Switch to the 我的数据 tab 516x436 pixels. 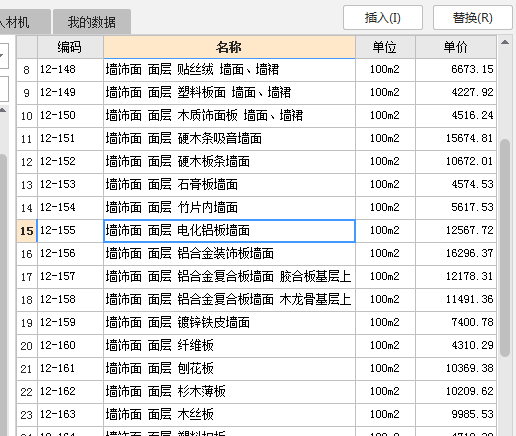92,22
